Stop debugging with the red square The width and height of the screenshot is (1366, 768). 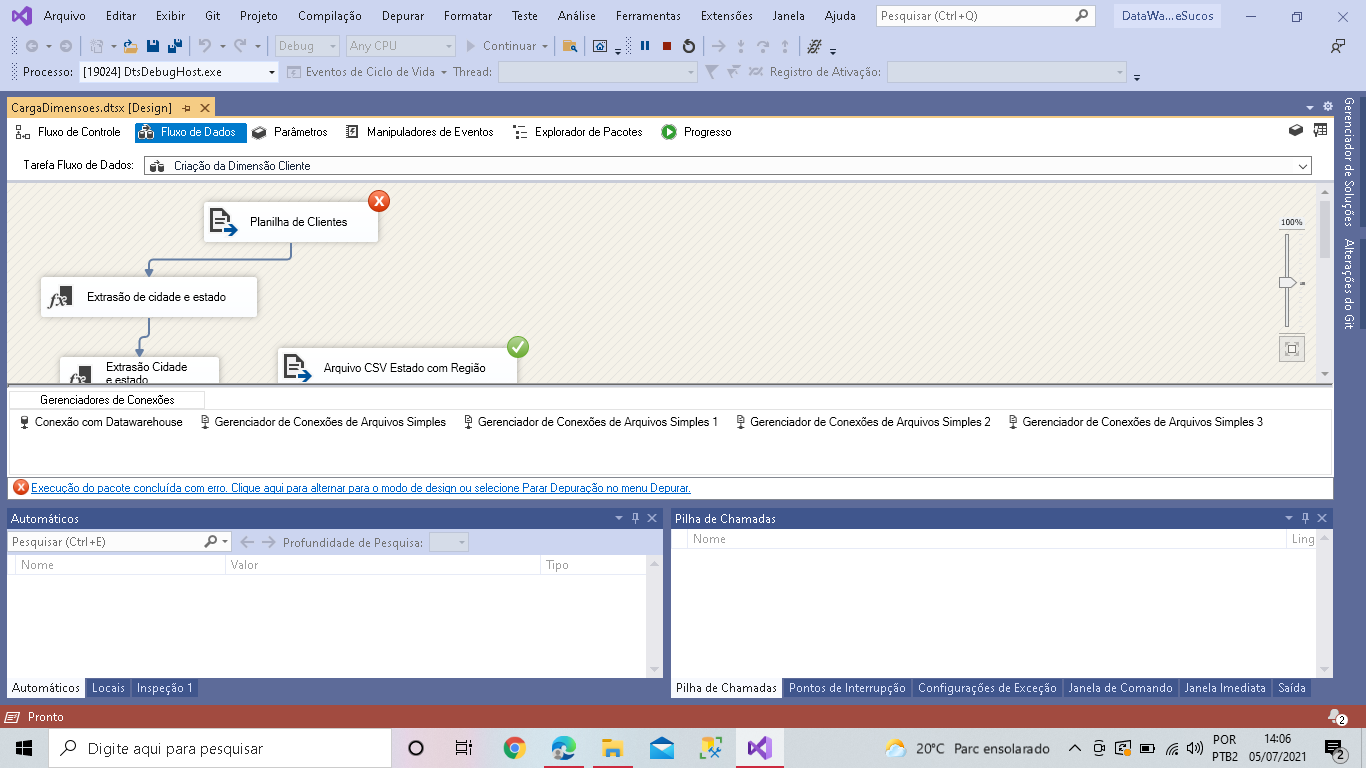pos(667,46)
